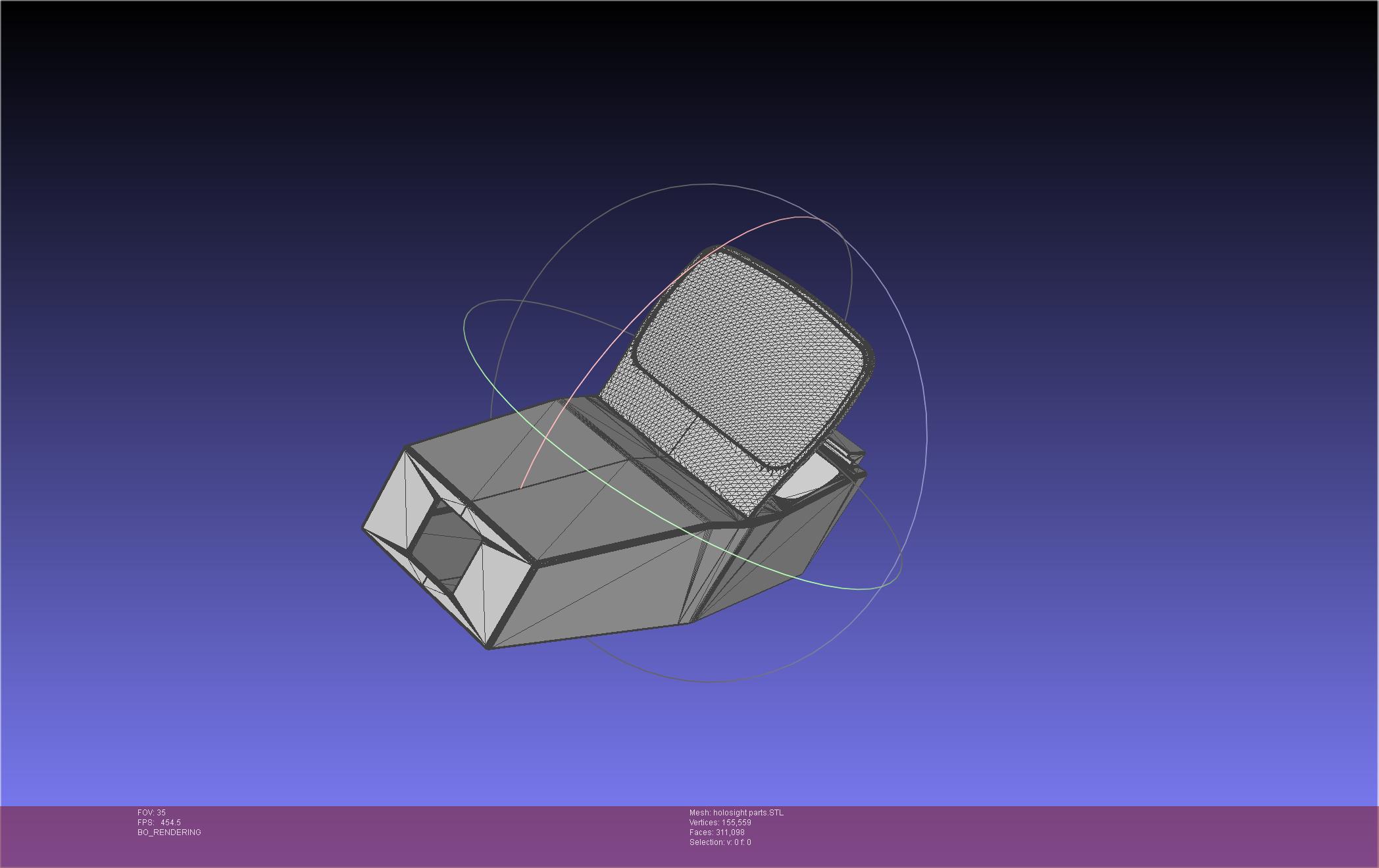Click the Vertices: 155,559 readout
Image resolution: width=1379 pixels, height=868 pixels.
pos(720,823)
